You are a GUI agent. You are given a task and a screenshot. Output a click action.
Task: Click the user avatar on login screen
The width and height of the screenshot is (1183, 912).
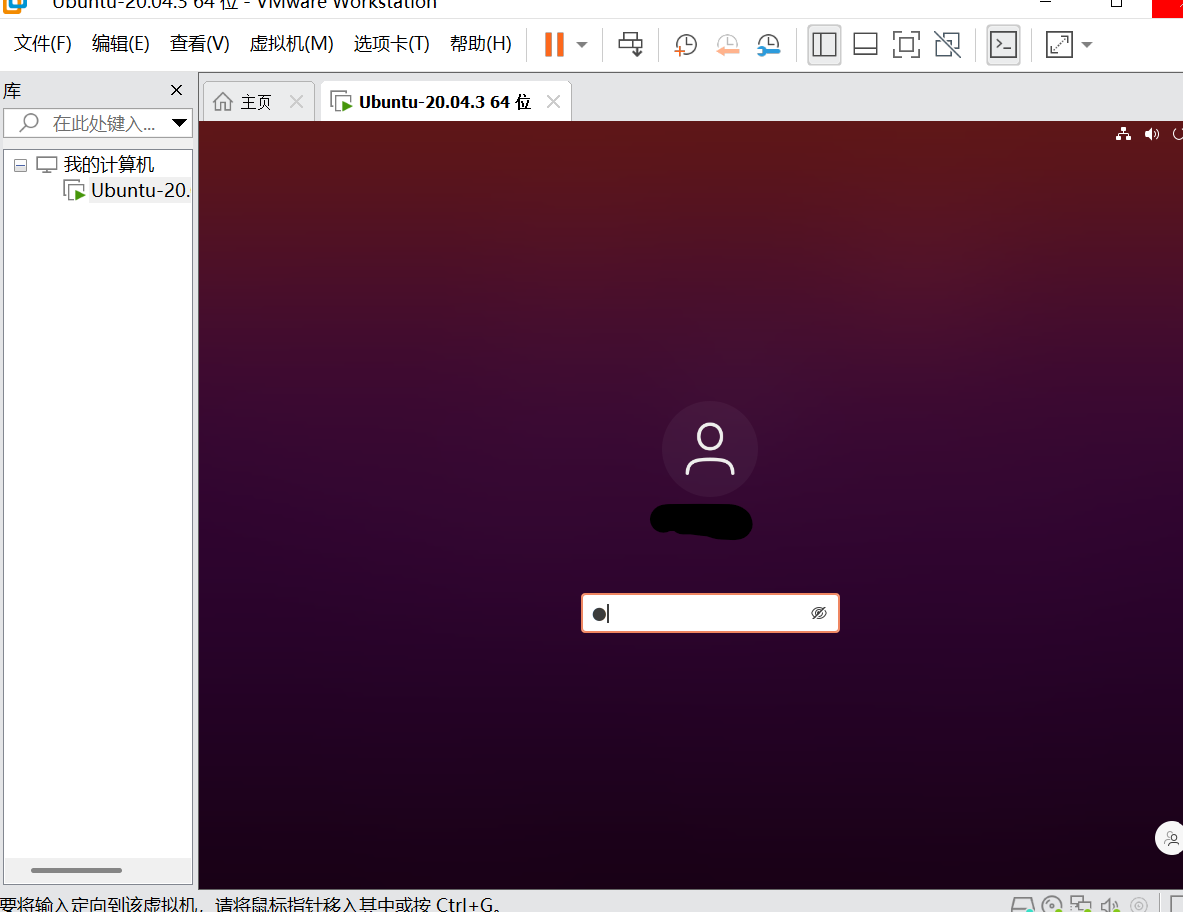coord(710,449)
